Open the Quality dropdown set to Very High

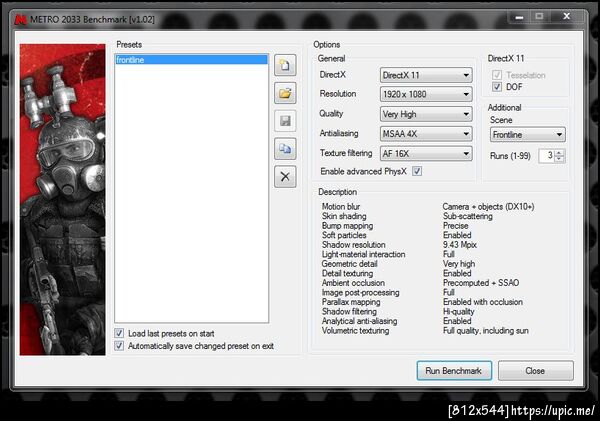pyautogui.click(x=426, y=114)
